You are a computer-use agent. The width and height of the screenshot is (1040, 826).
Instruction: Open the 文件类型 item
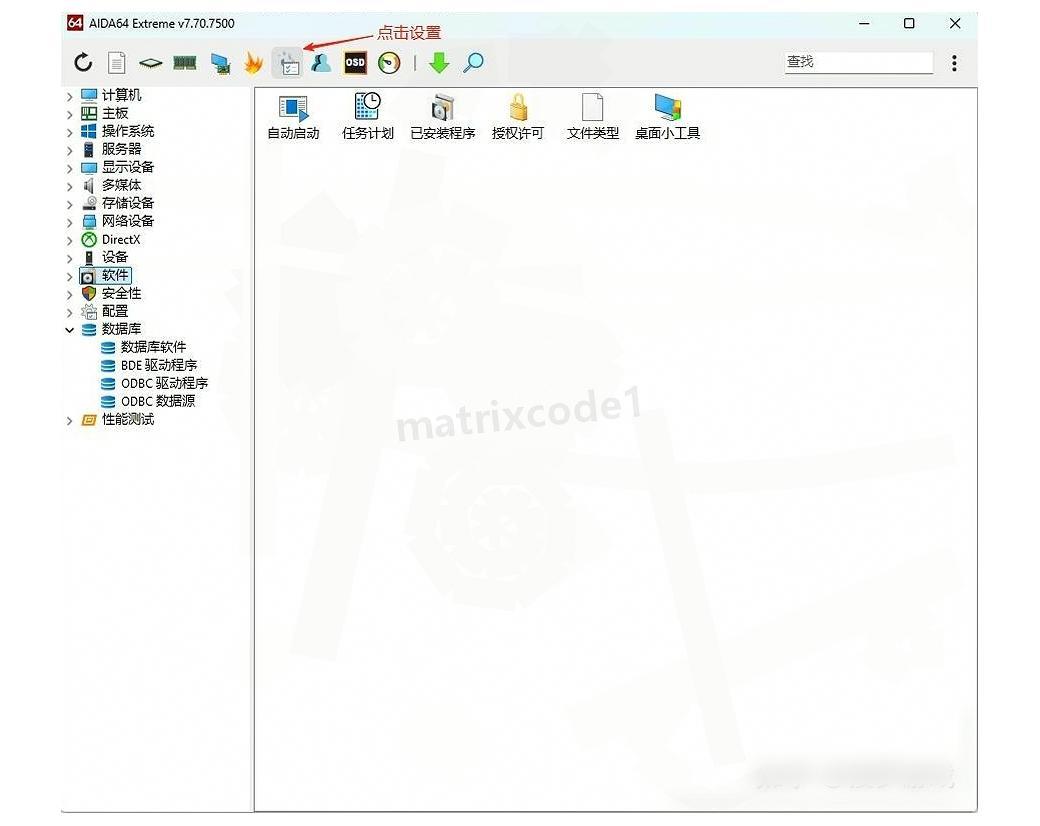pyautogui.click(x=592, y=117)
